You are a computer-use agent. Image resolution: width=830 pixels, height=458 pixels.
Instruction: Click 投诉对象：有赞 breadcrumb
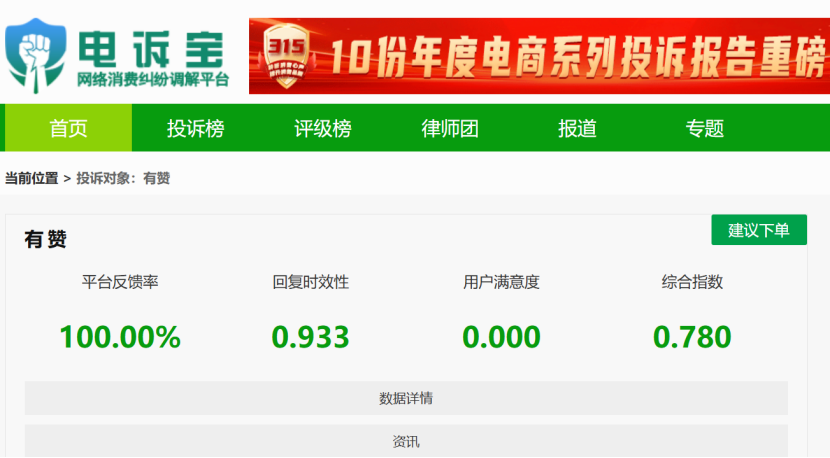123,178
